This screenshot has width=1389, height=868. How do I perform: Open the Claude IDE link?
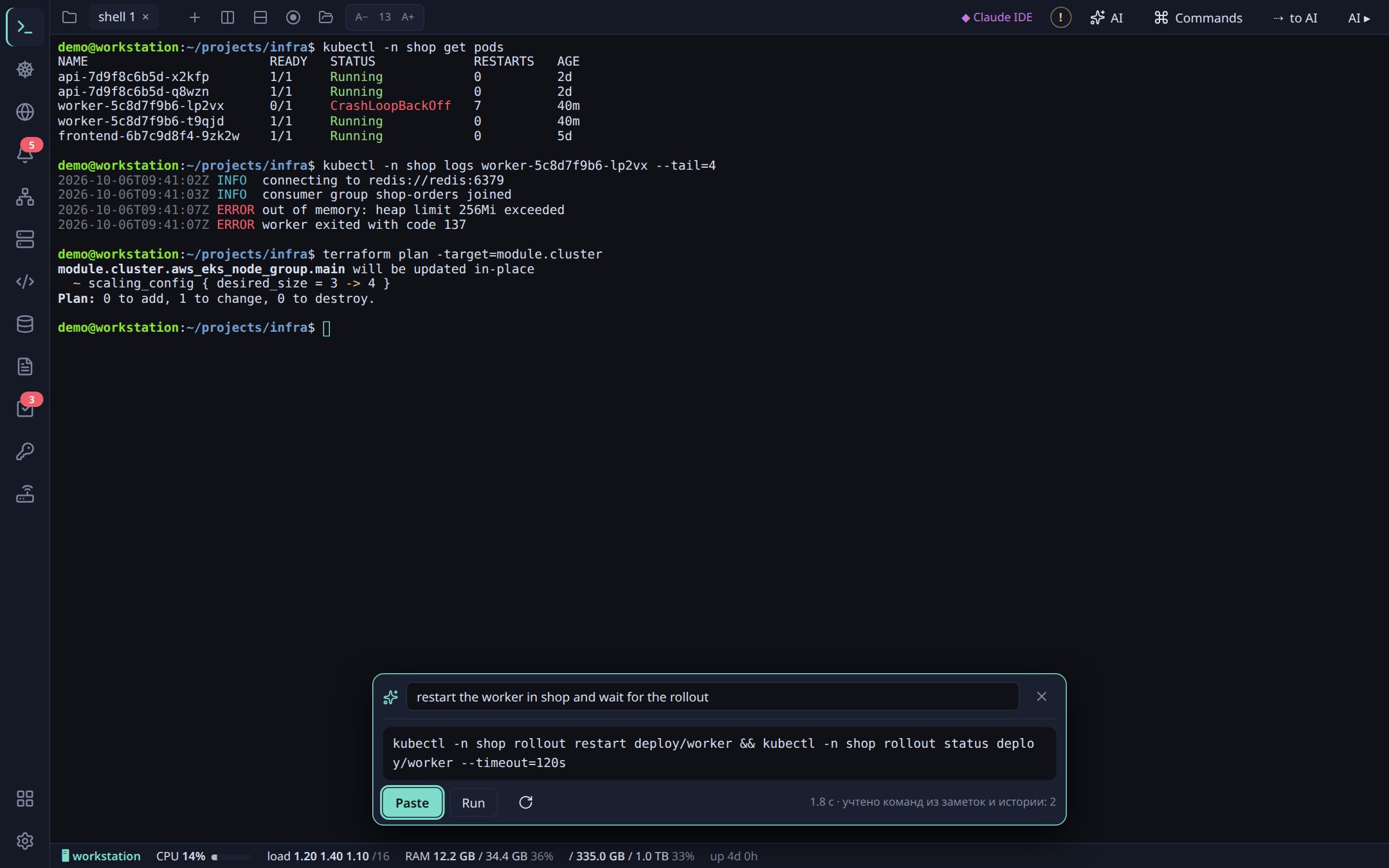(x=997, y=17)
